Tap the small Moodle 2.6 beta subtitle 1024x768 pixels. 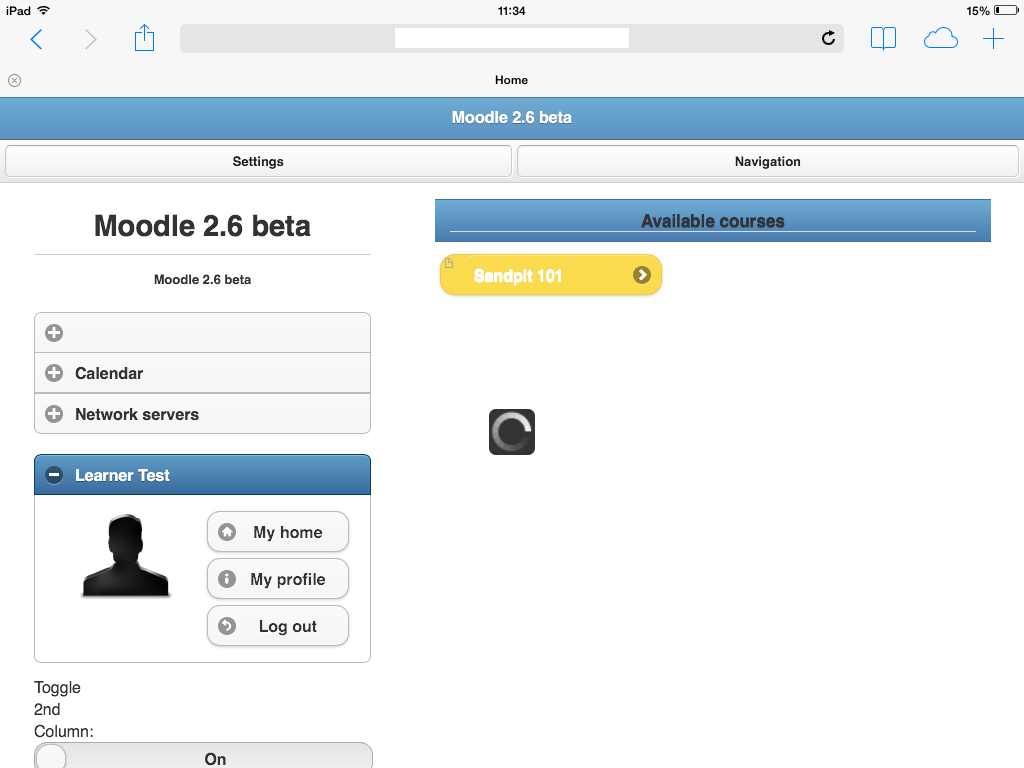[202, 280]
